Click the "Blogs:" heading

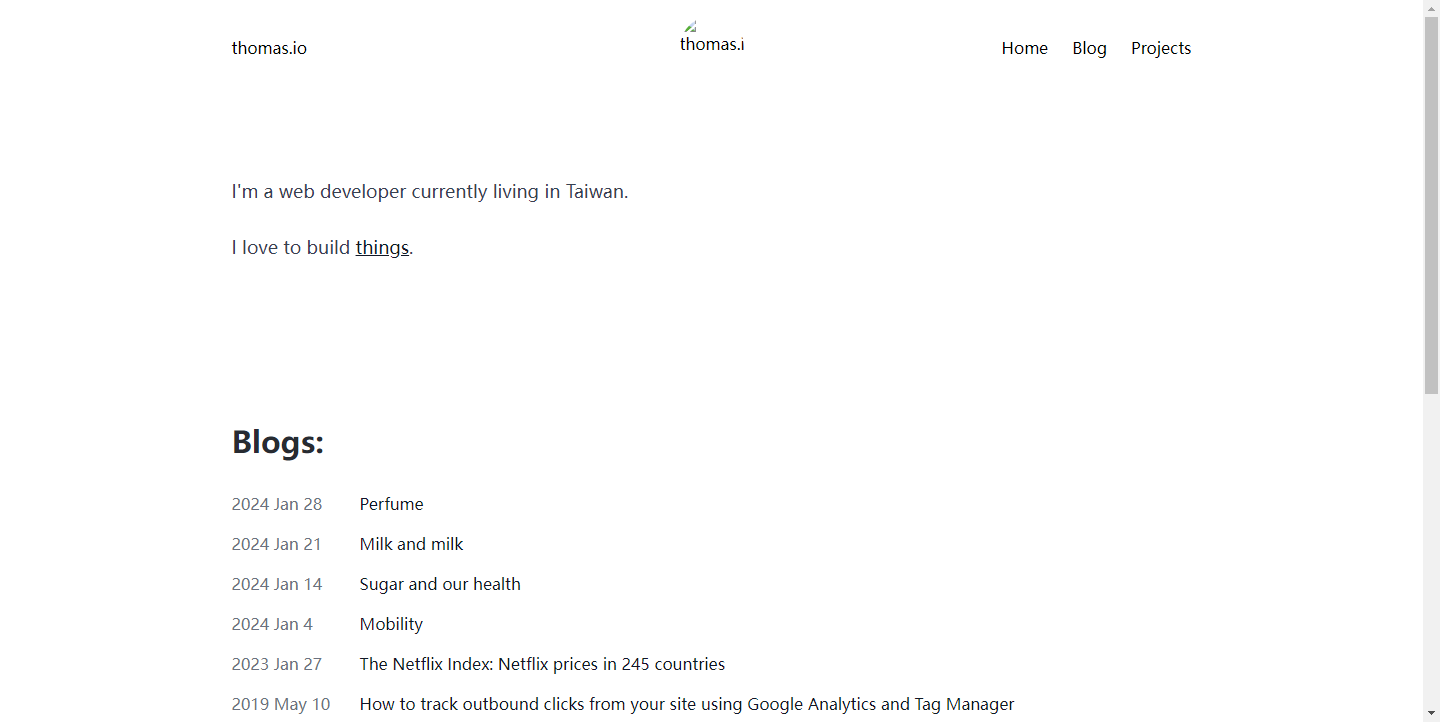[x=278, y=441]
